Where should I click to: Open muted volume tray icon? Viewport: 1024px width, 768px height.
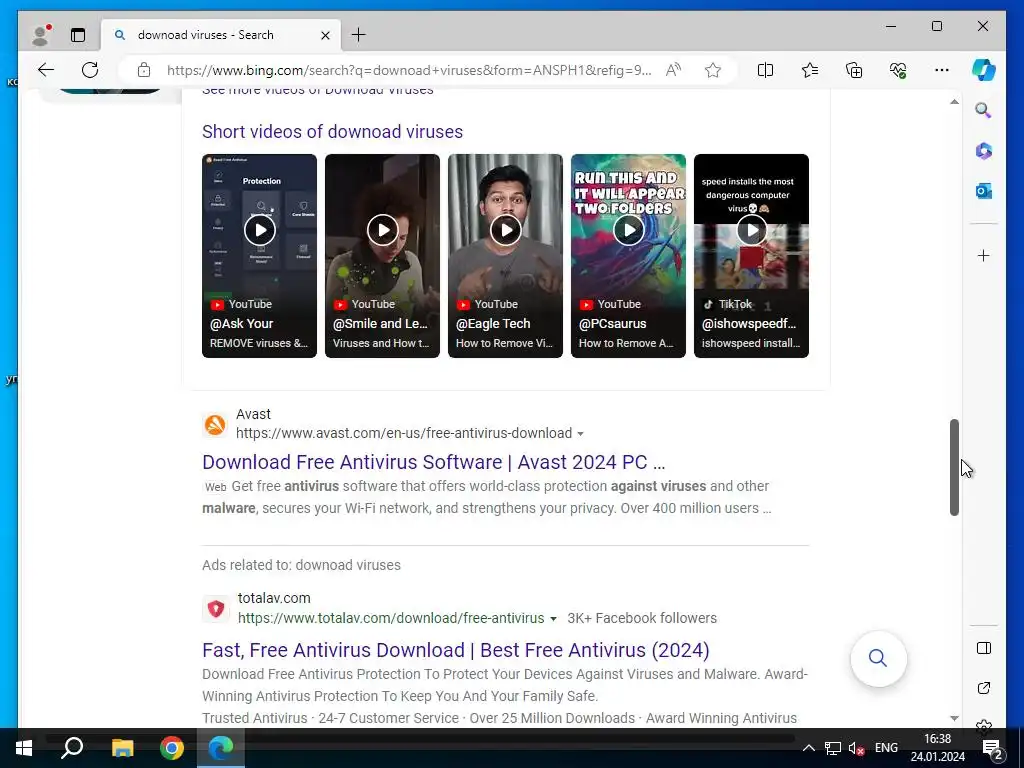tap(856, 748)
